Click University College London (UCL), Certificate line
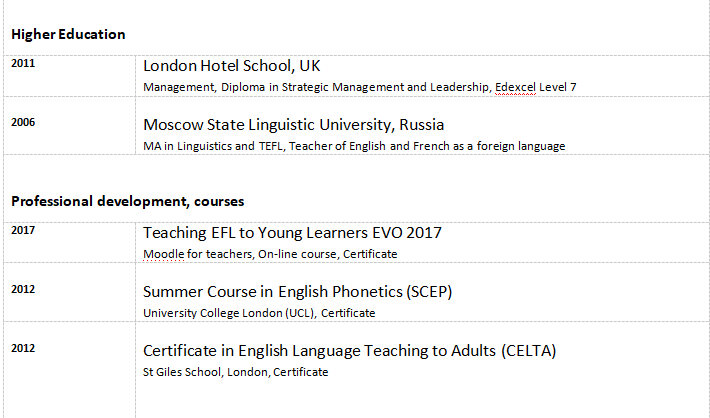This screenshot has height=418, width=710. (259, 313)
